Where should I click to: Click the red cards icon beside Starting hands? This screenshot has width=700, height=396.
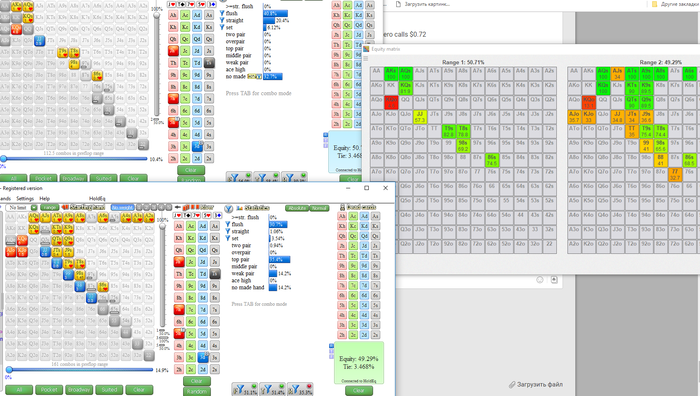point(65,207)
